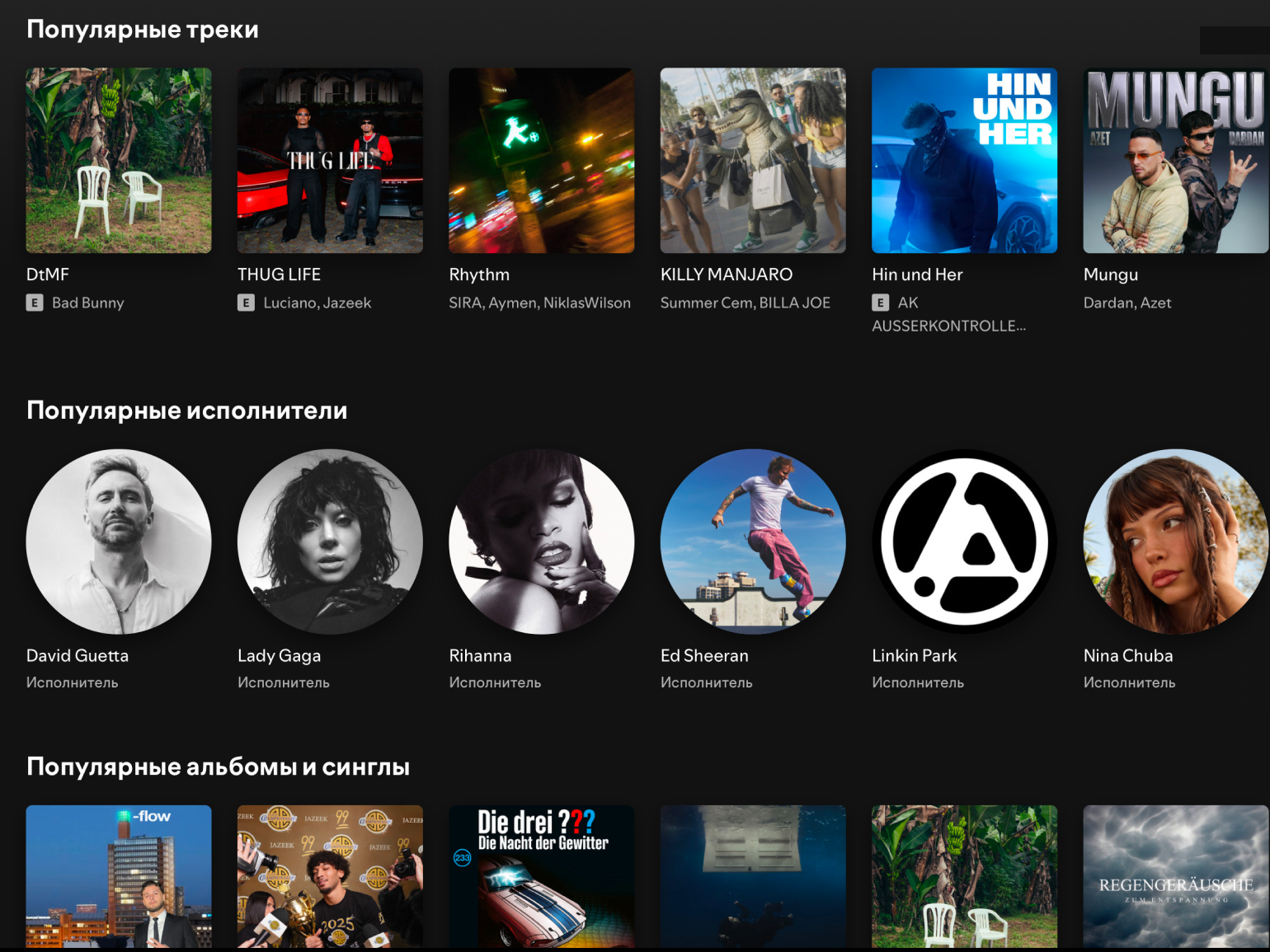Click the Nina Chuba artist name

tap(1128, 655)
